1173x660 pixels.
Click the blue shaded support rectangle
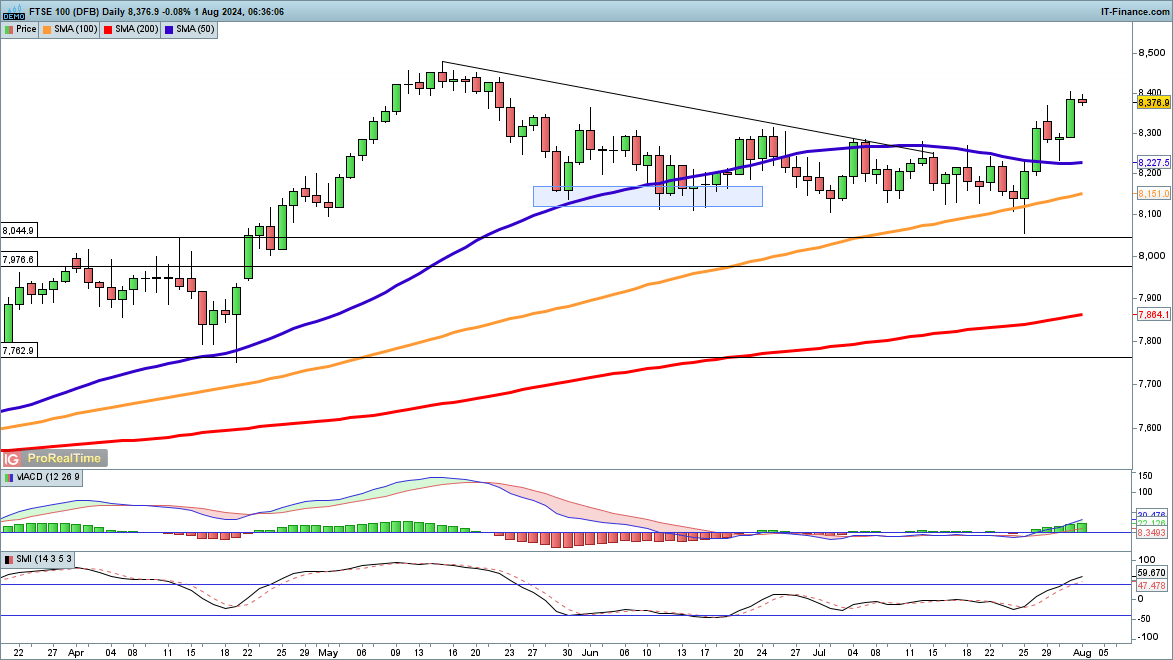[647, 196]
